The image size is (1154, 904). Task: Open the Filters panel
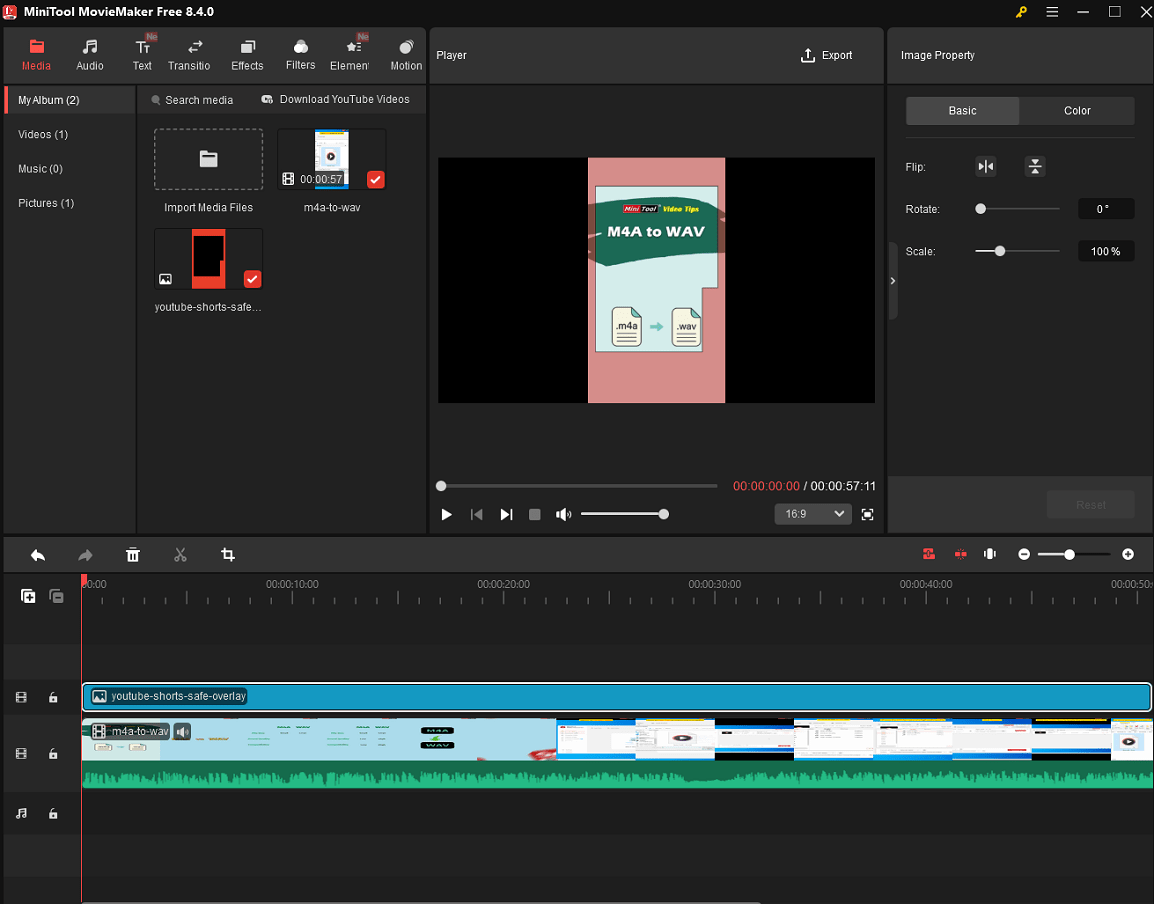click(x=300, y=53)
